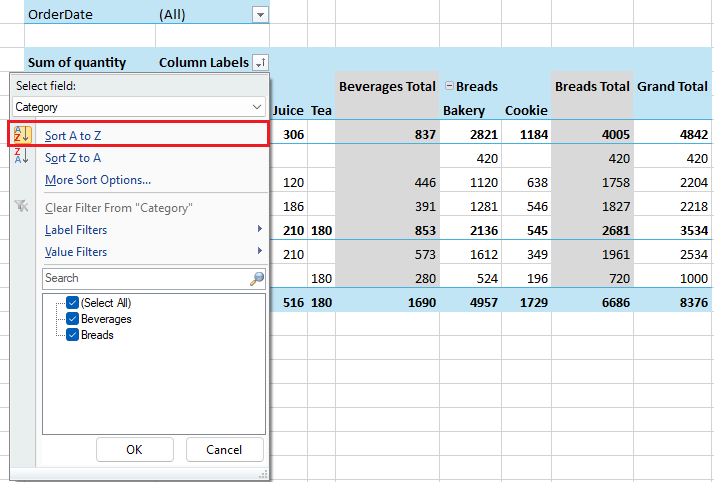Toggle the (Select All) checkbox
Viewport: 714px width, 482px height.
pos(72,303)
